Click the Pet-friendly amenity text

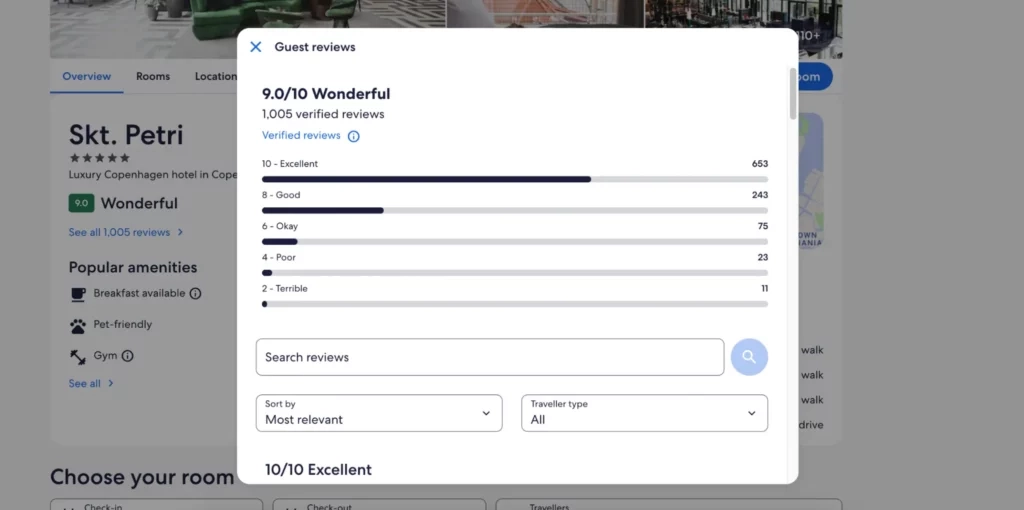tap(123, 325)
